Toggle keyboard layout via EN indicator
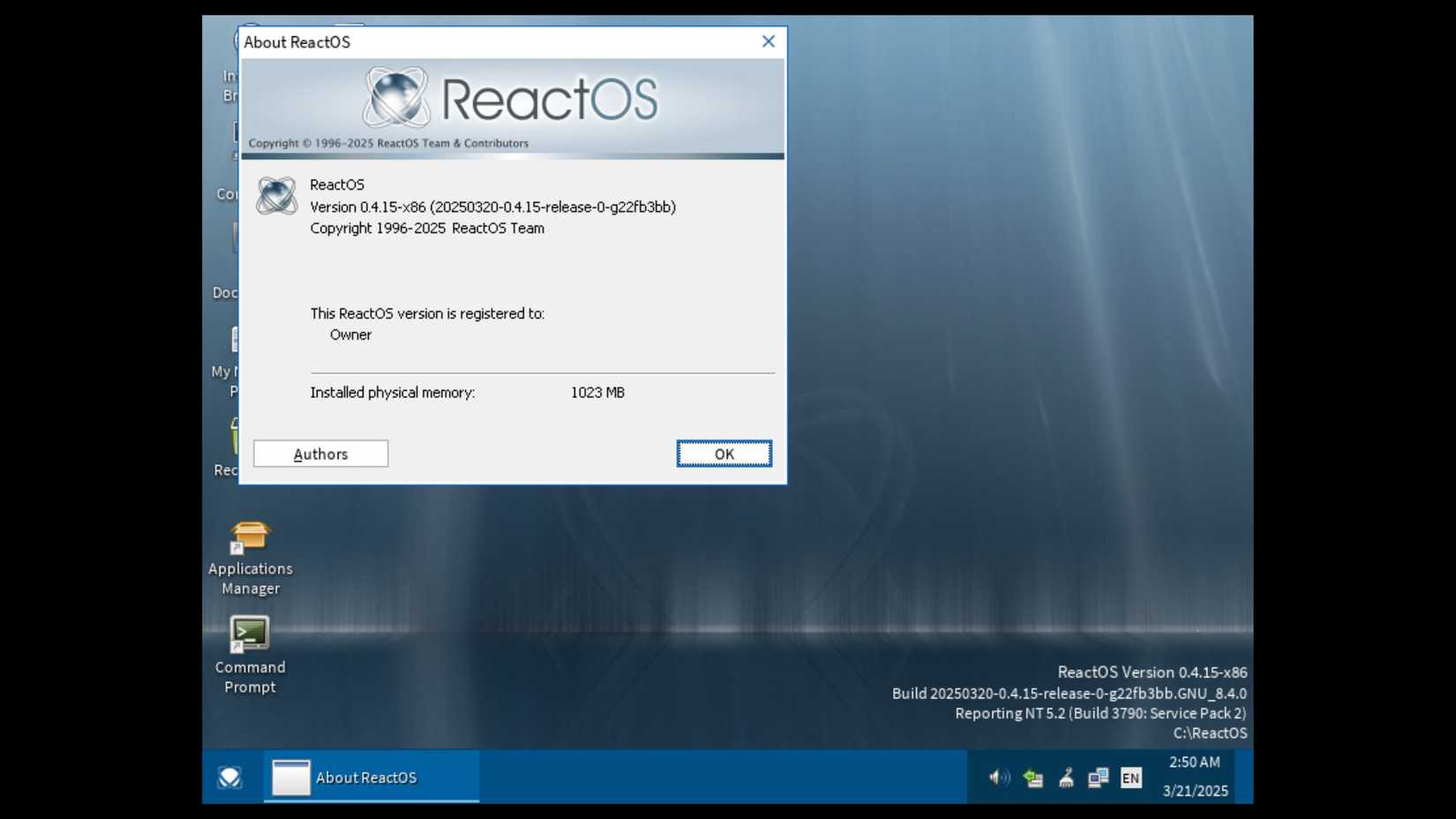1456x819 pixels. click(x=1132, y=778)
